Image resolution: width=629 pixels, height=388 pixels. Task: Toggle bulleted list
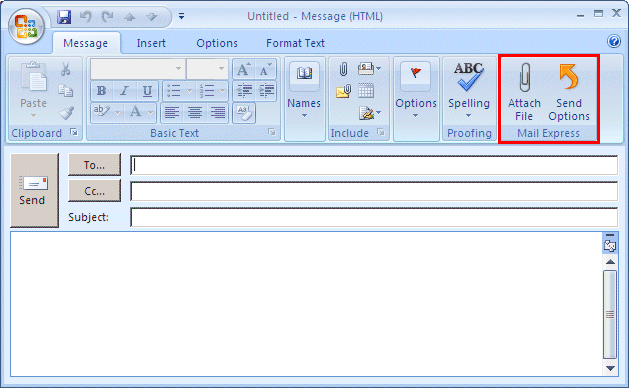[x=174, y=91]
